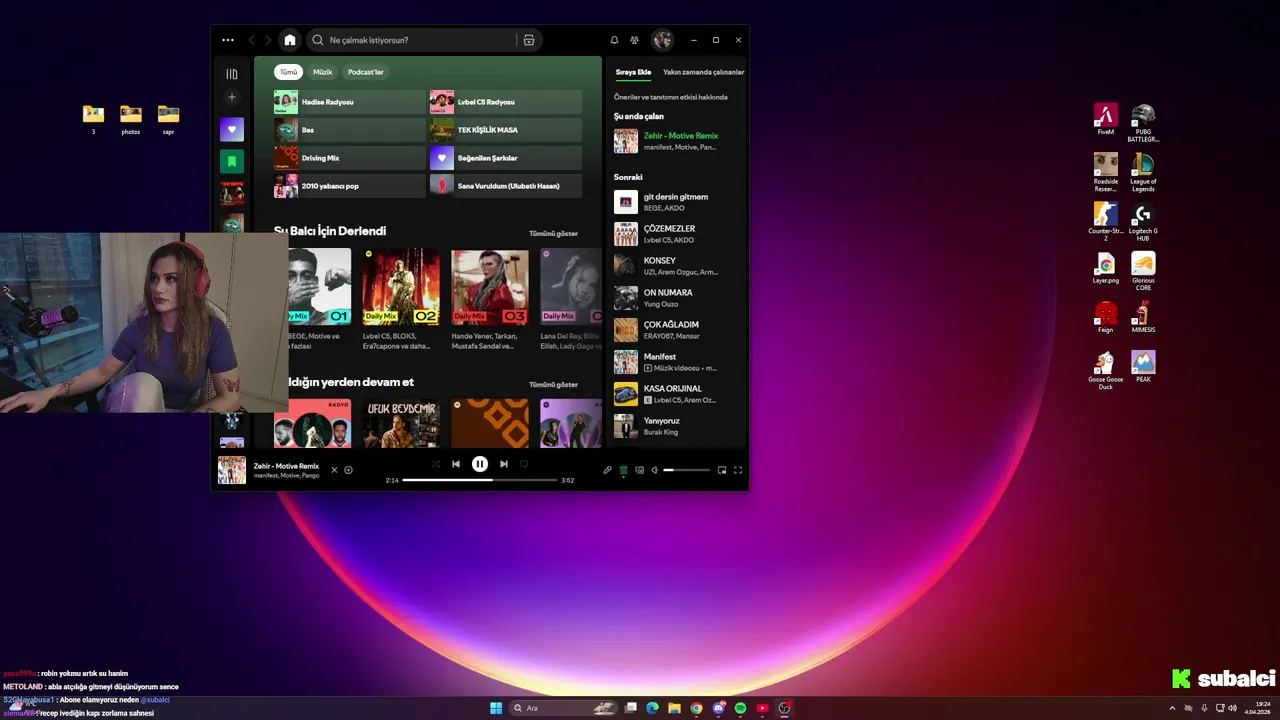The width and height of the screenshot is (1280, 720).
Task: Open the Spotify three-dot menu
Action: (x=228, y=40)
